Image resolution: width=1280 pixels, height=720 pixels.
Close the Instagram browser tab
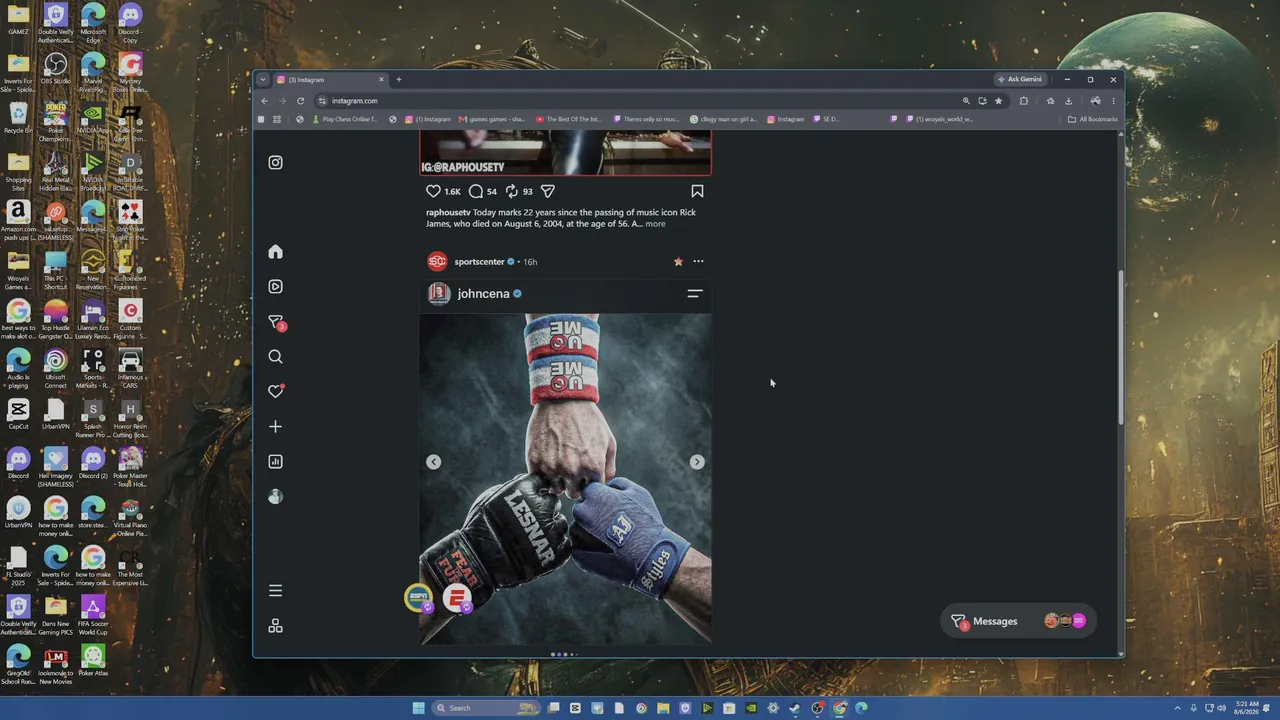[381, 80]
